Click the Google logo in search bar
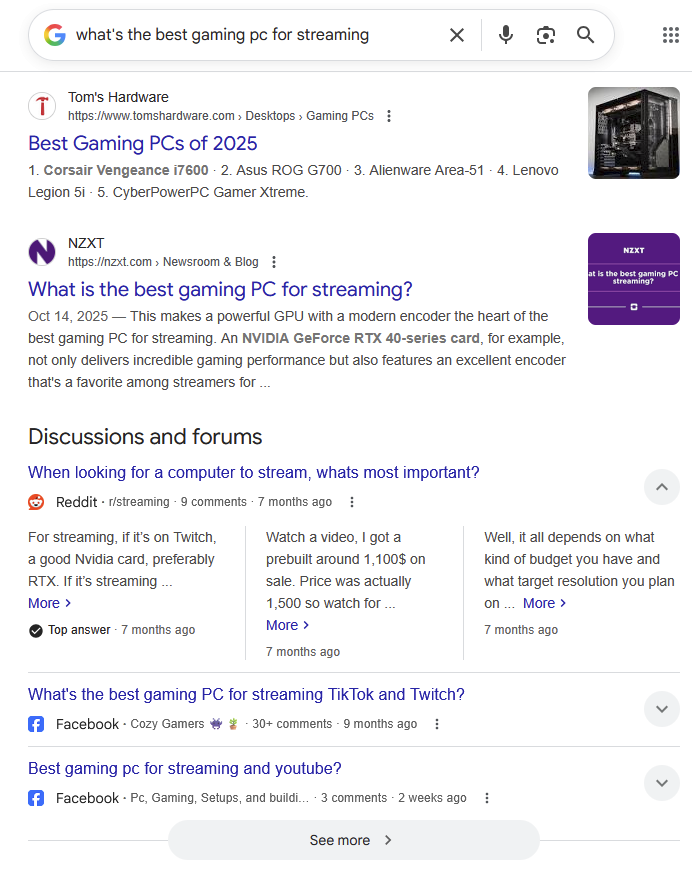Viewport: 692px width, 869px height. [x=56, y=35]
